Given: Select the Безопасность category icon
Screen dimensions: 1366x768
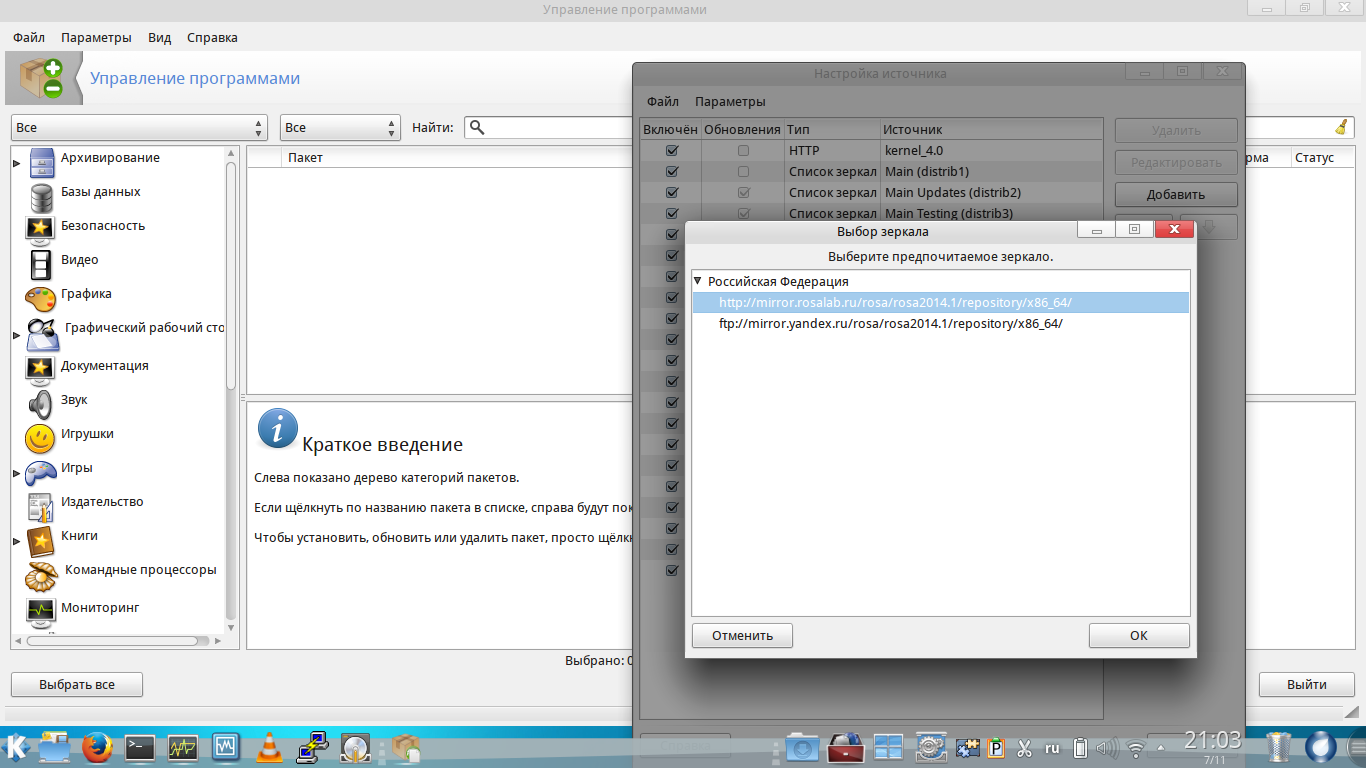Looking at the screenshot, I should point(40,230).
